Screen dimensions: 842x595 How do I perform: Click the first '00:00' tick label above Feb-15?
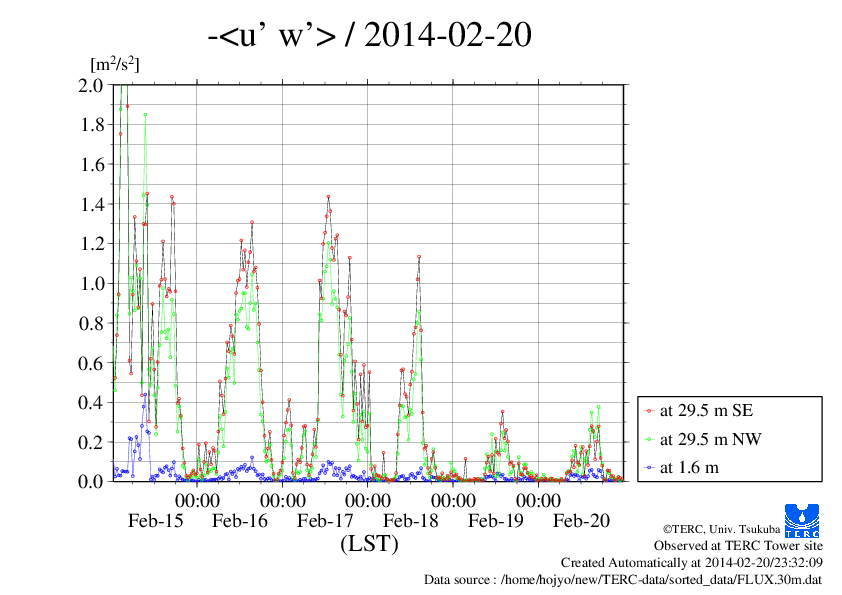(197, 500)
